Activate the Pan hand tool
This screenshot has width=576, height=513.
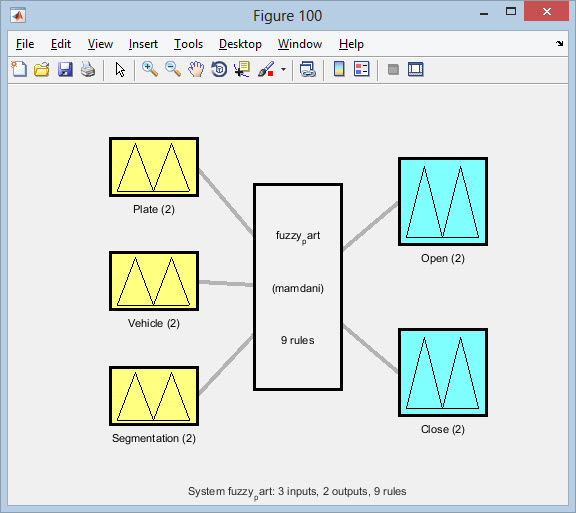click(196, 69)
